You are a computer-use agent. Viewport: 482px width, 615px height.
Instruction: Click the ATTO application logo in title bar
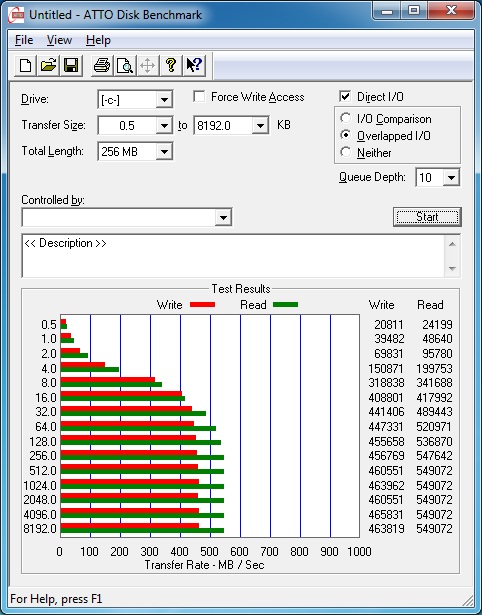coord(16,15)
